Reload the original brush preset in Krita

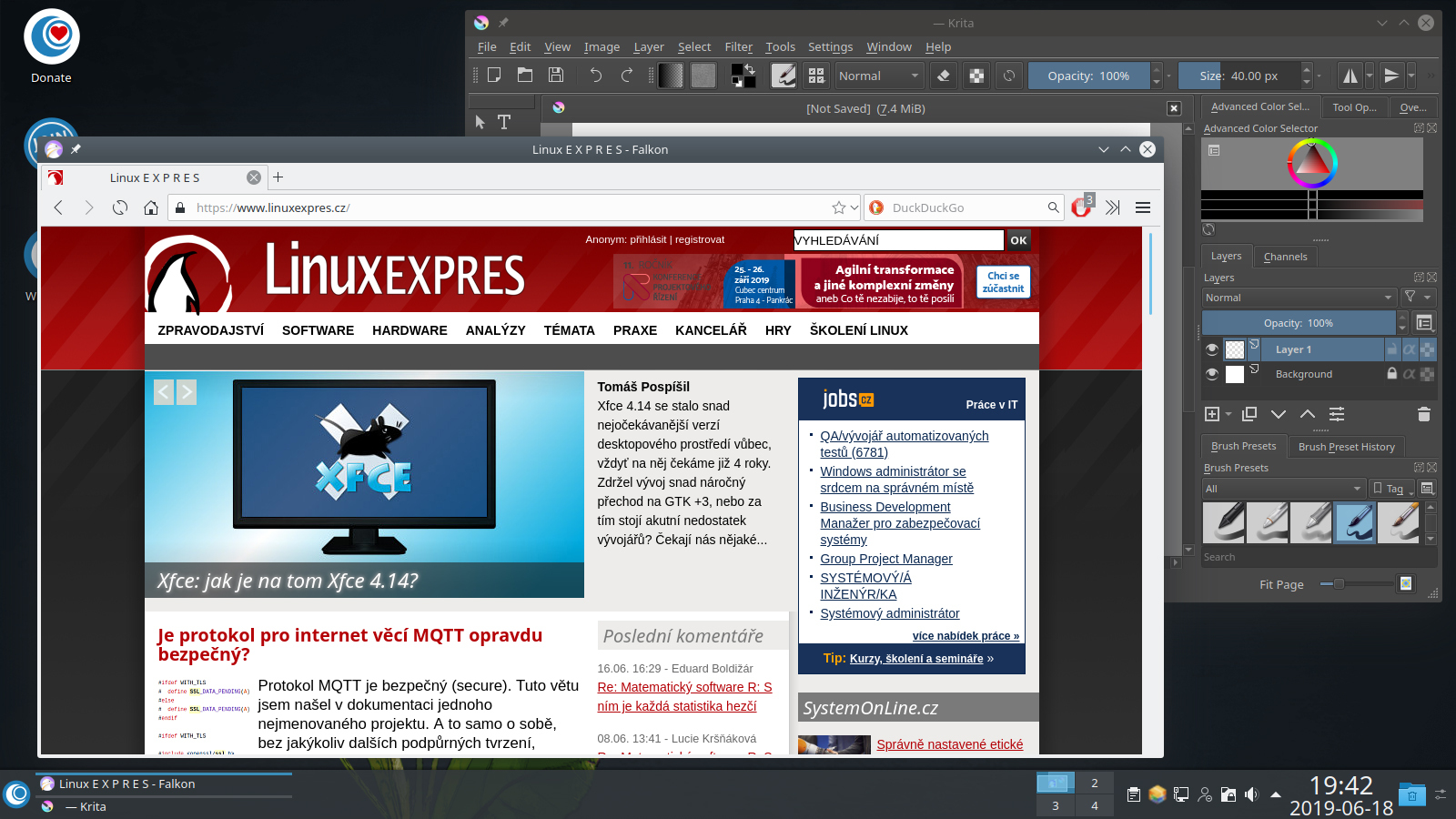coord(1009,76)
